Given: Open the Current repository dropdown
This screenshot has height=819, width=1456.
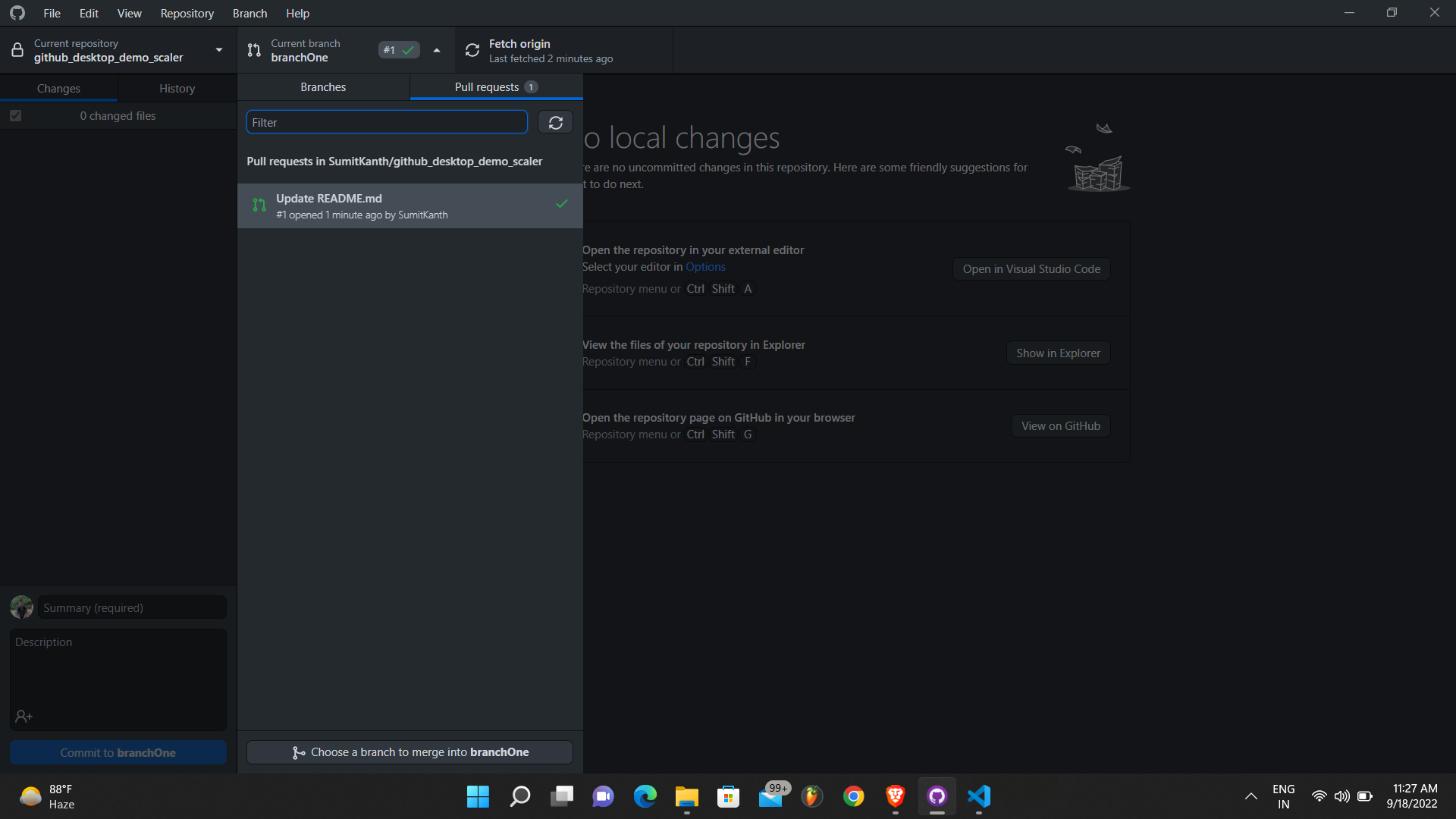Looking at the screenshot, I should pos(218,49).
